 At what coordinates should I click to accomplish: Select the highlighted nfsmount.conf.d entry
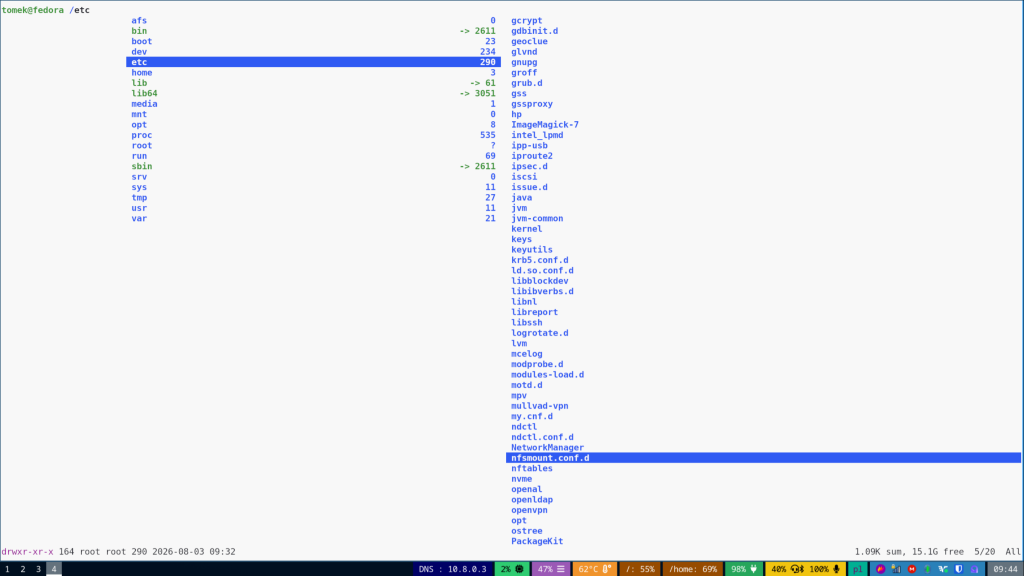763,458
